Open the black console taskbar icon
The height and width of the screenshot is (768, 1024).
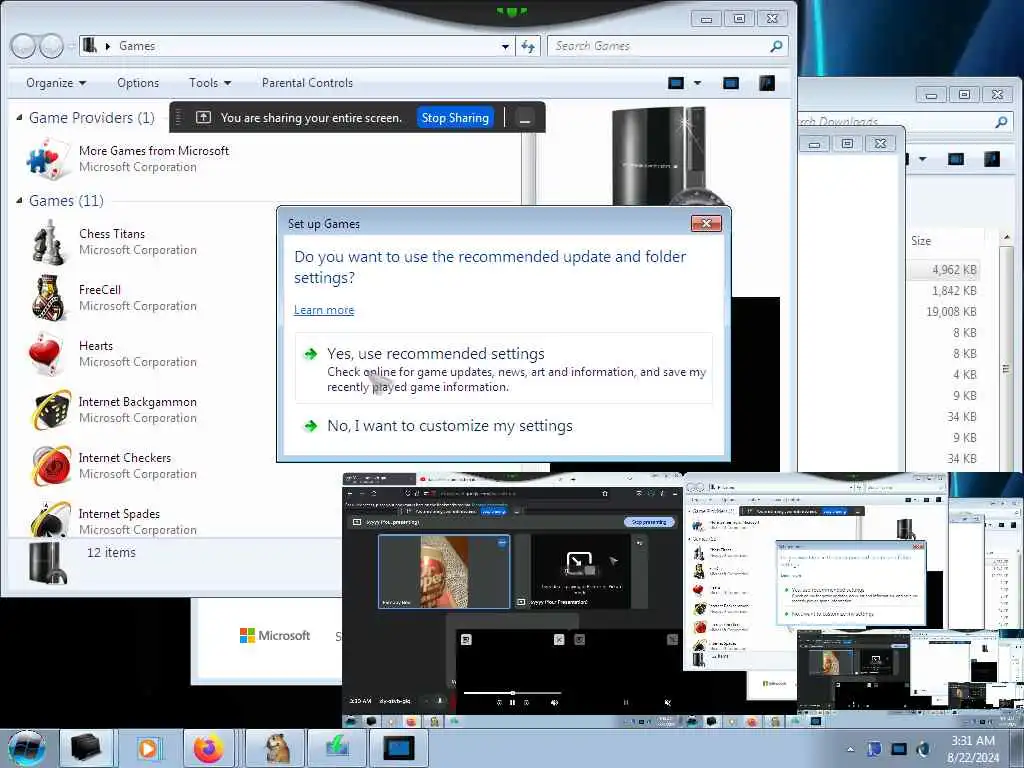[86, 748]
